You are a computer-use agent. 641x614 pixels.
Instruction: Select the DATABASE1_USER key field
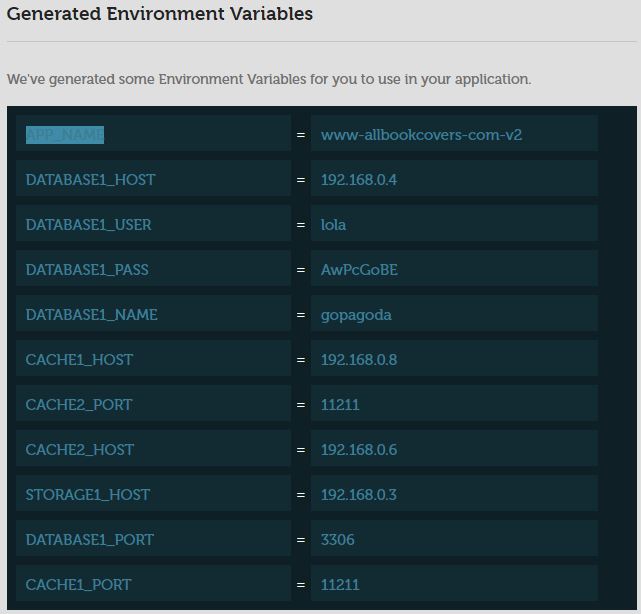[153, 224]
